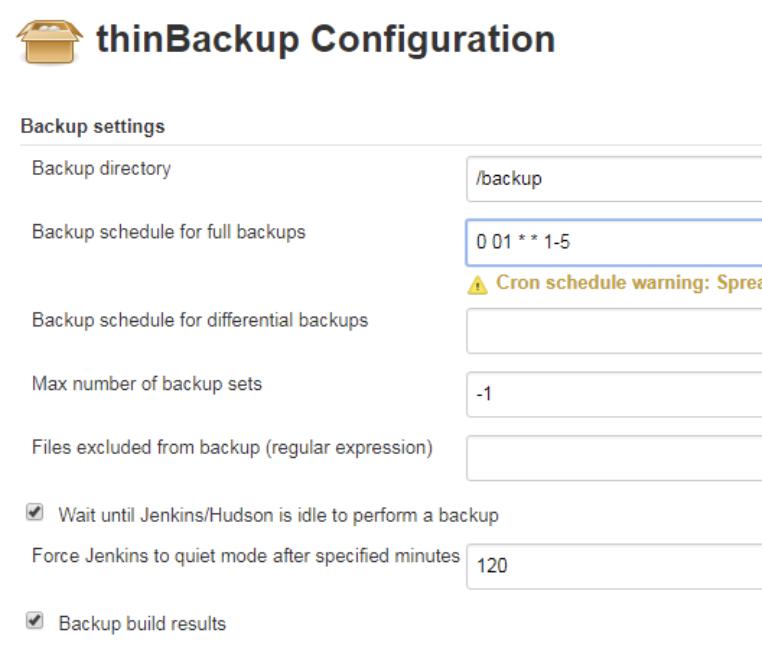Screen dimensions: 762x664
Task: Click the thinBackup box icon
Action: tap(49, 41)
